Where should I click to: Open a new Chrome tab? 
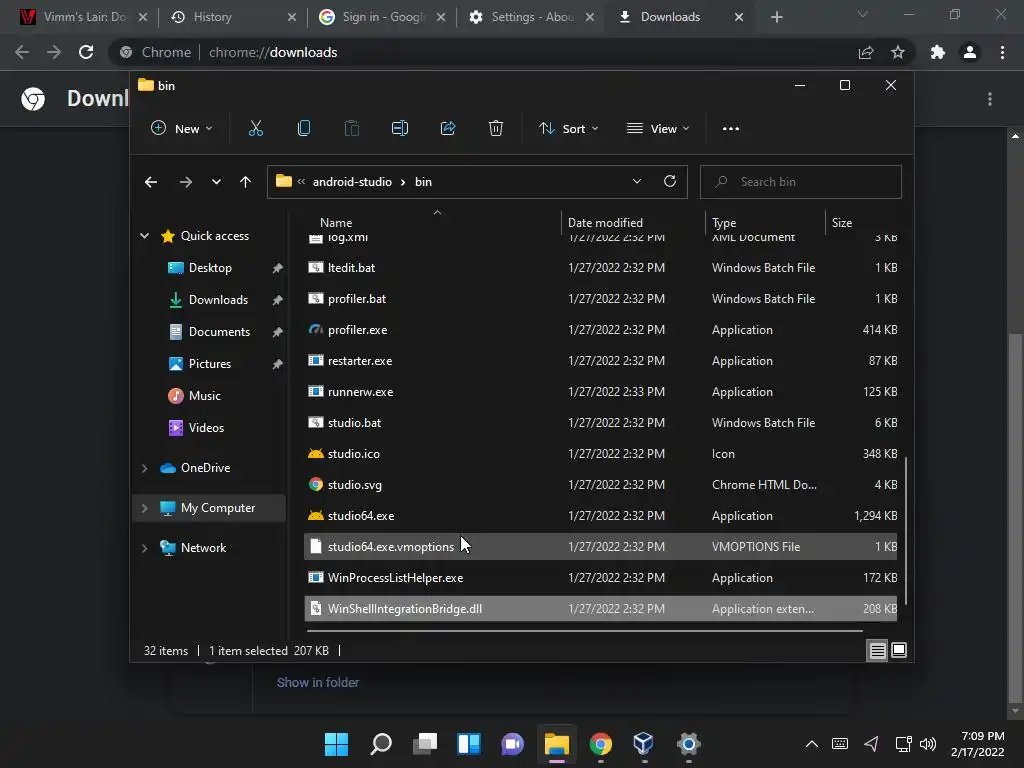776,18
